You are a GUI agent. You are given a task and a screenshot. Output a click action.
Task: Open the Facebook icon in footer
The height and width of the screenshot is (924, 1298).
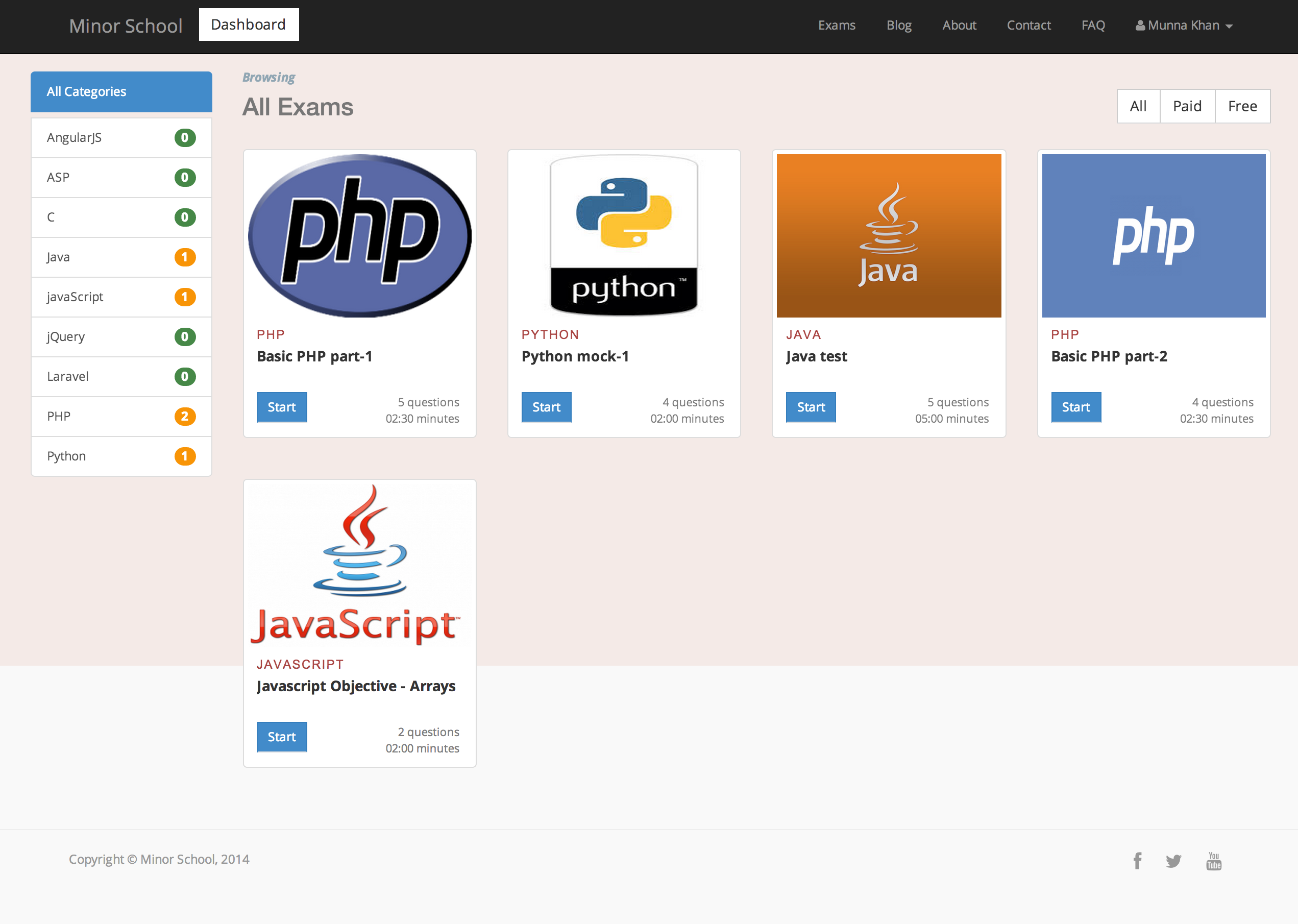pyautogui.click(x=1137, y=860)
